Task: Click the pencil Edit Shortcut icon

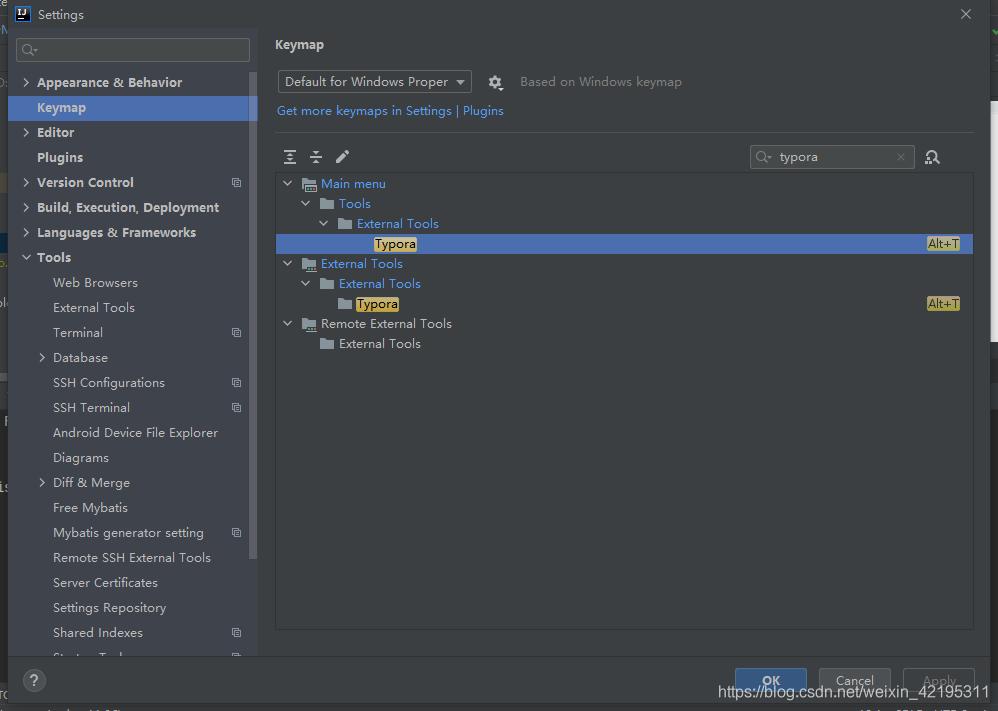Action: [342, 157]
